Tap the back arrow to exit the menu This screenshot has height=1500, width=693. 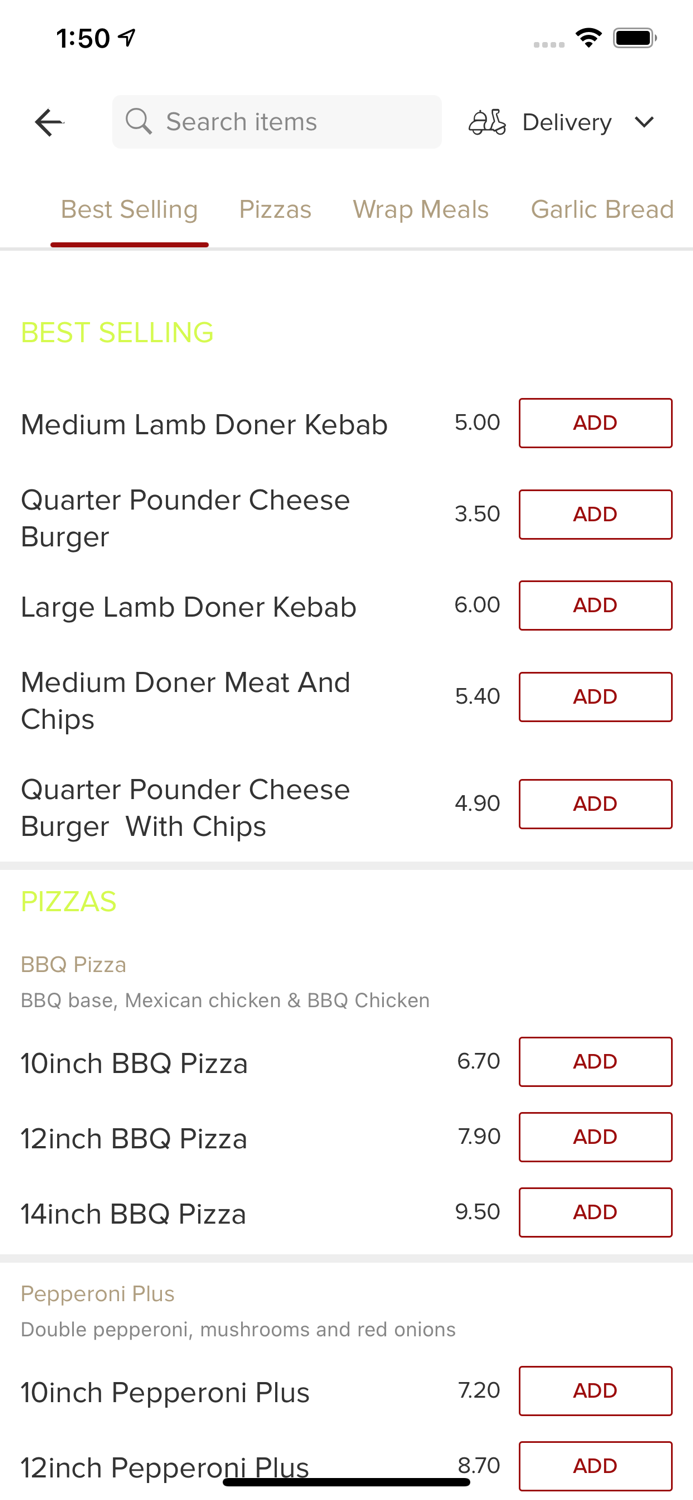48,121
